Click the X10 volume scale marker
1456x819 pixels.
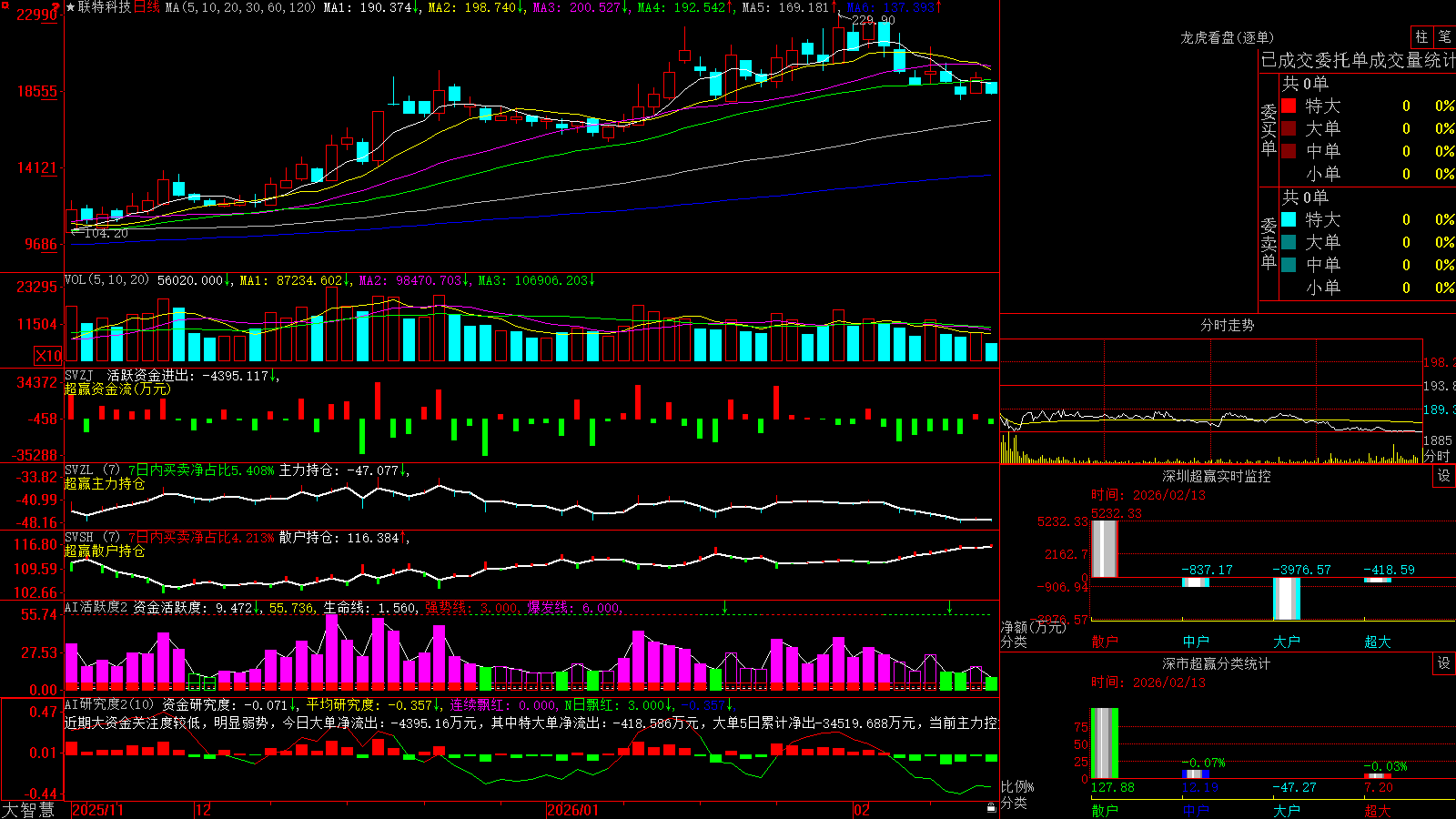click(x=48, y=356)
